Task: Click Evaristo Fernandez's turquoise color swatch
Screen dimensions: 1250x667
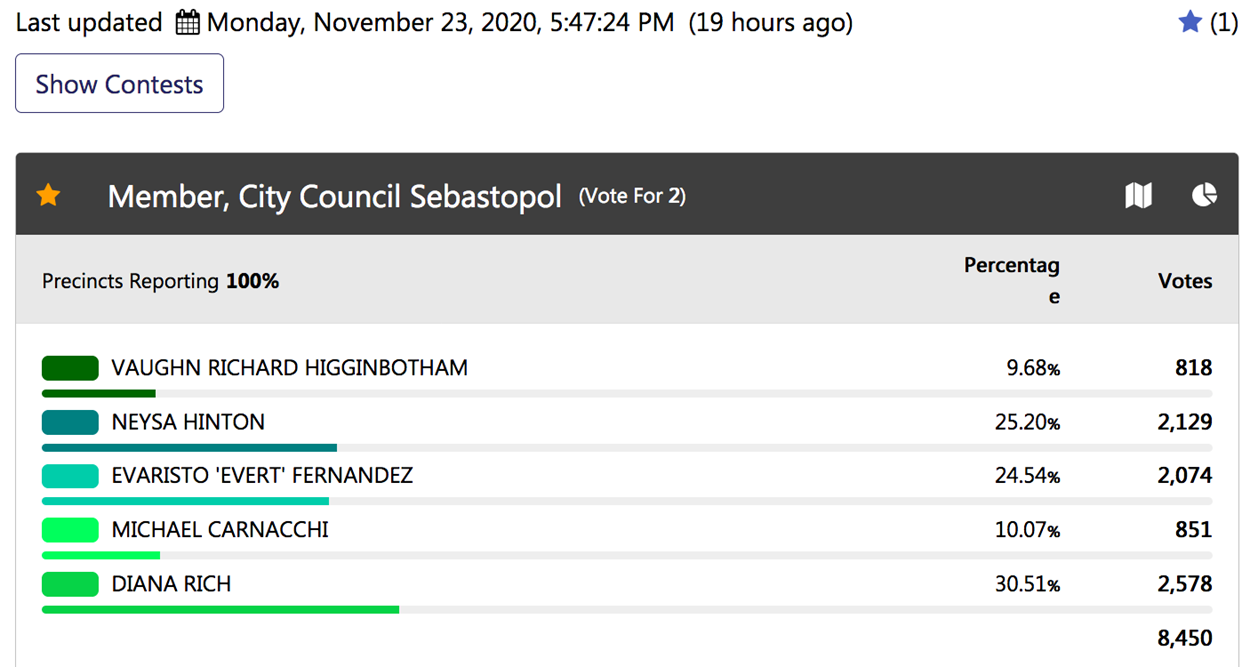Action: tap(70, 476)
